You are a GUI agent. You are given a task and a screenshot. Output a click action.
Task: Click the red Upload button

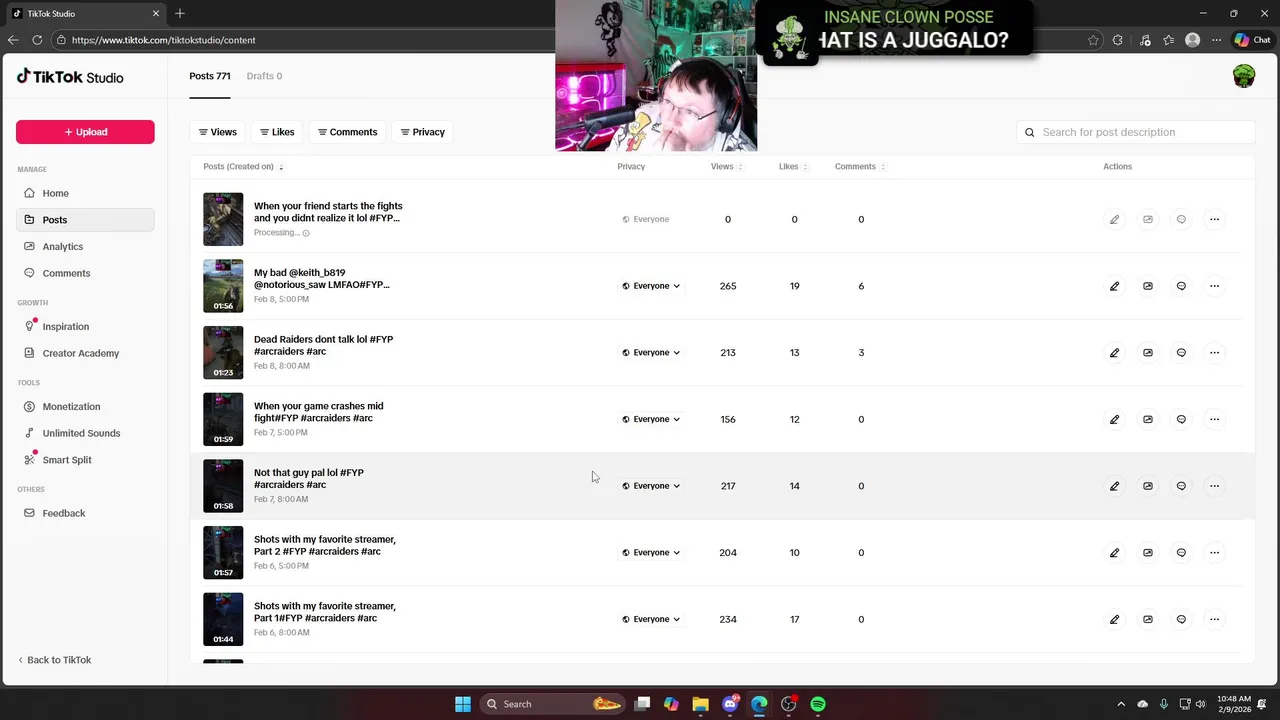pos(85,132)
